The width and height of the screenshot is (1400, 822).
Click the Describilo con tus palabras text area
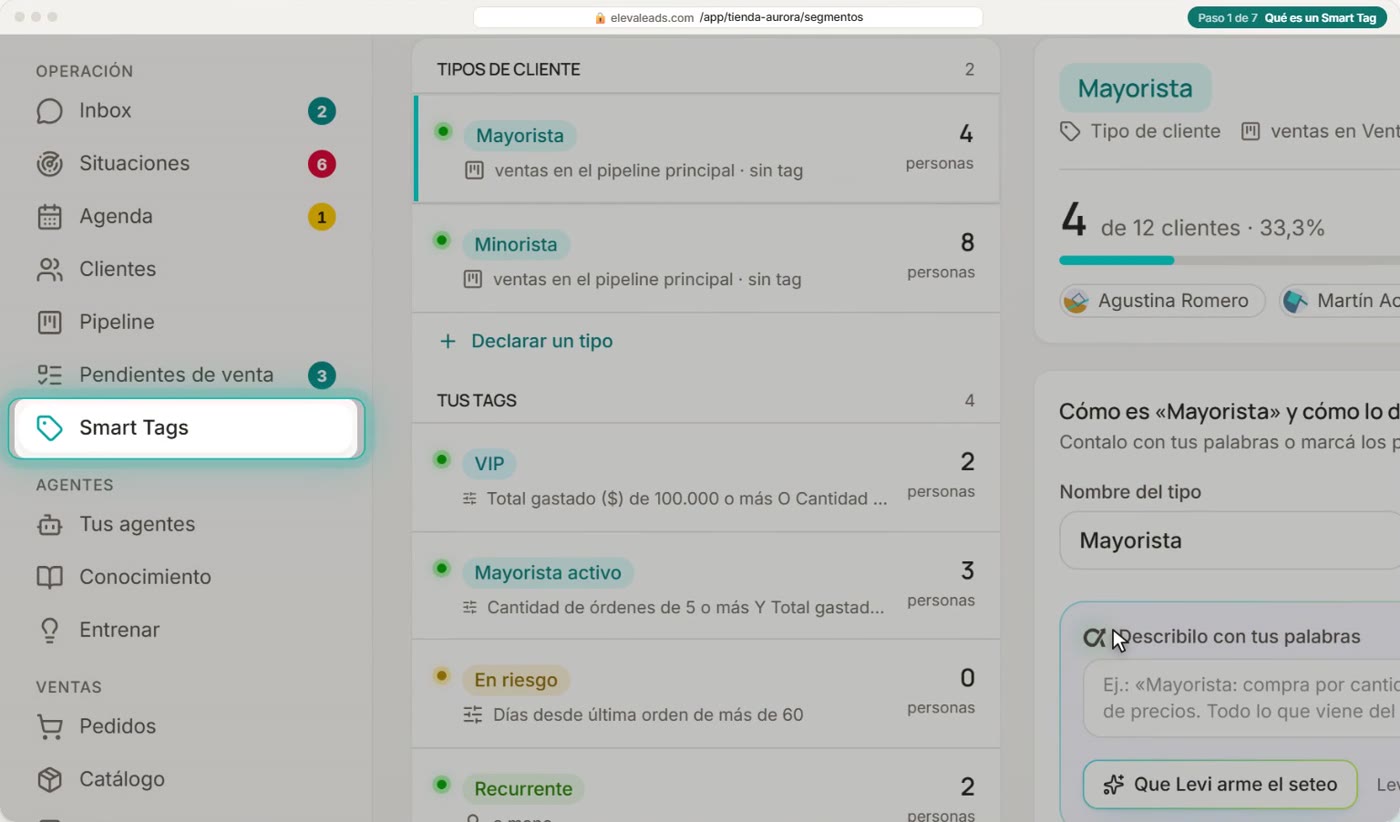1242,699
